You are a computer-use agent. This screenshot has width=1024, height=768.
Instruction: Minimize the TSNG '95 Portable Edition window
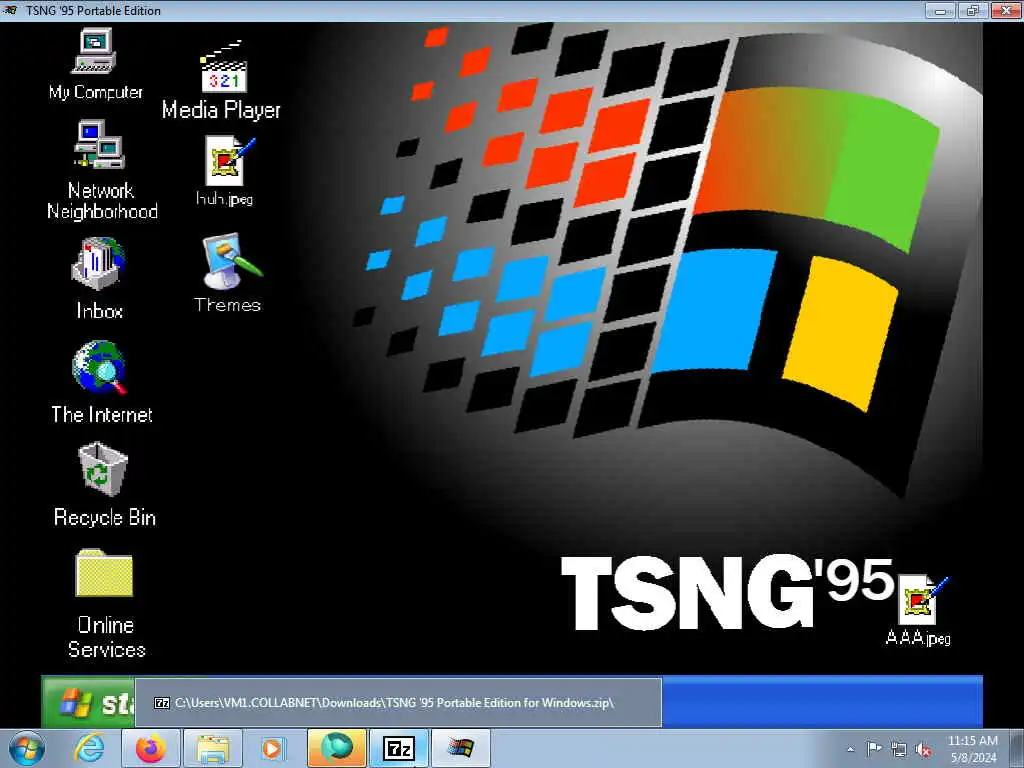pyautogui.click(x=940, y=10)
